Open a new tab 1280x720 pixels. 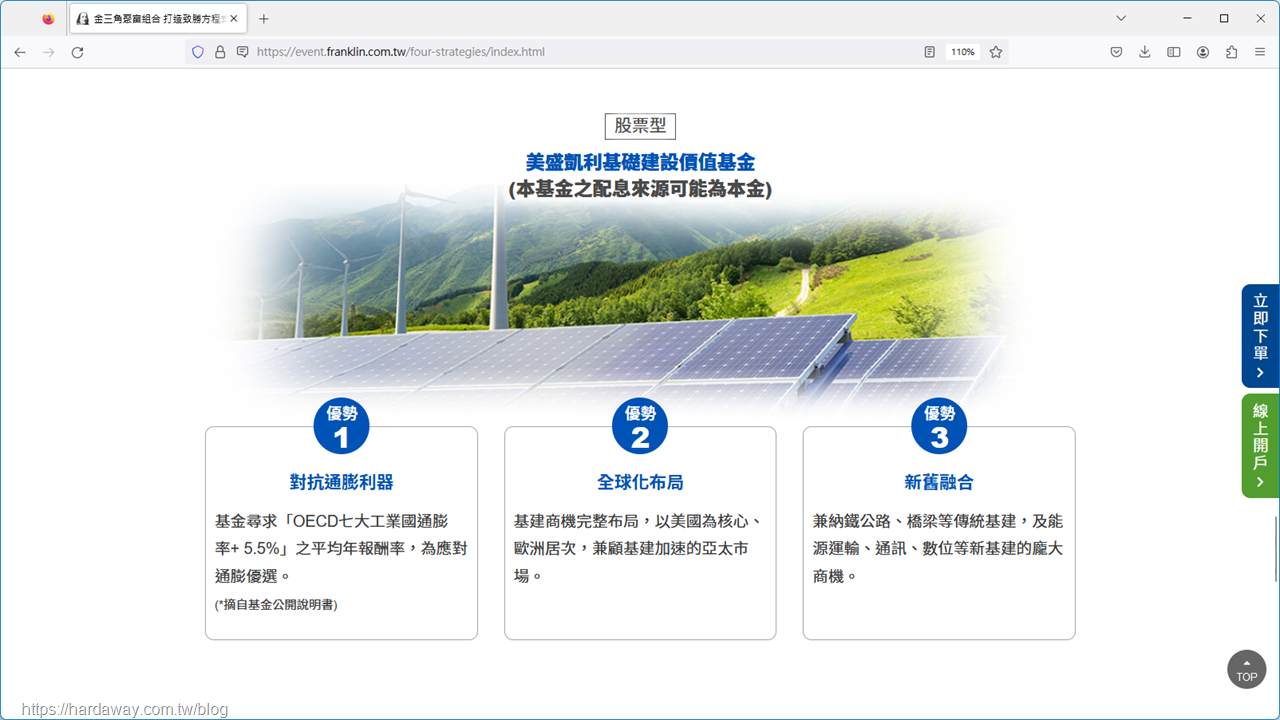264,18
